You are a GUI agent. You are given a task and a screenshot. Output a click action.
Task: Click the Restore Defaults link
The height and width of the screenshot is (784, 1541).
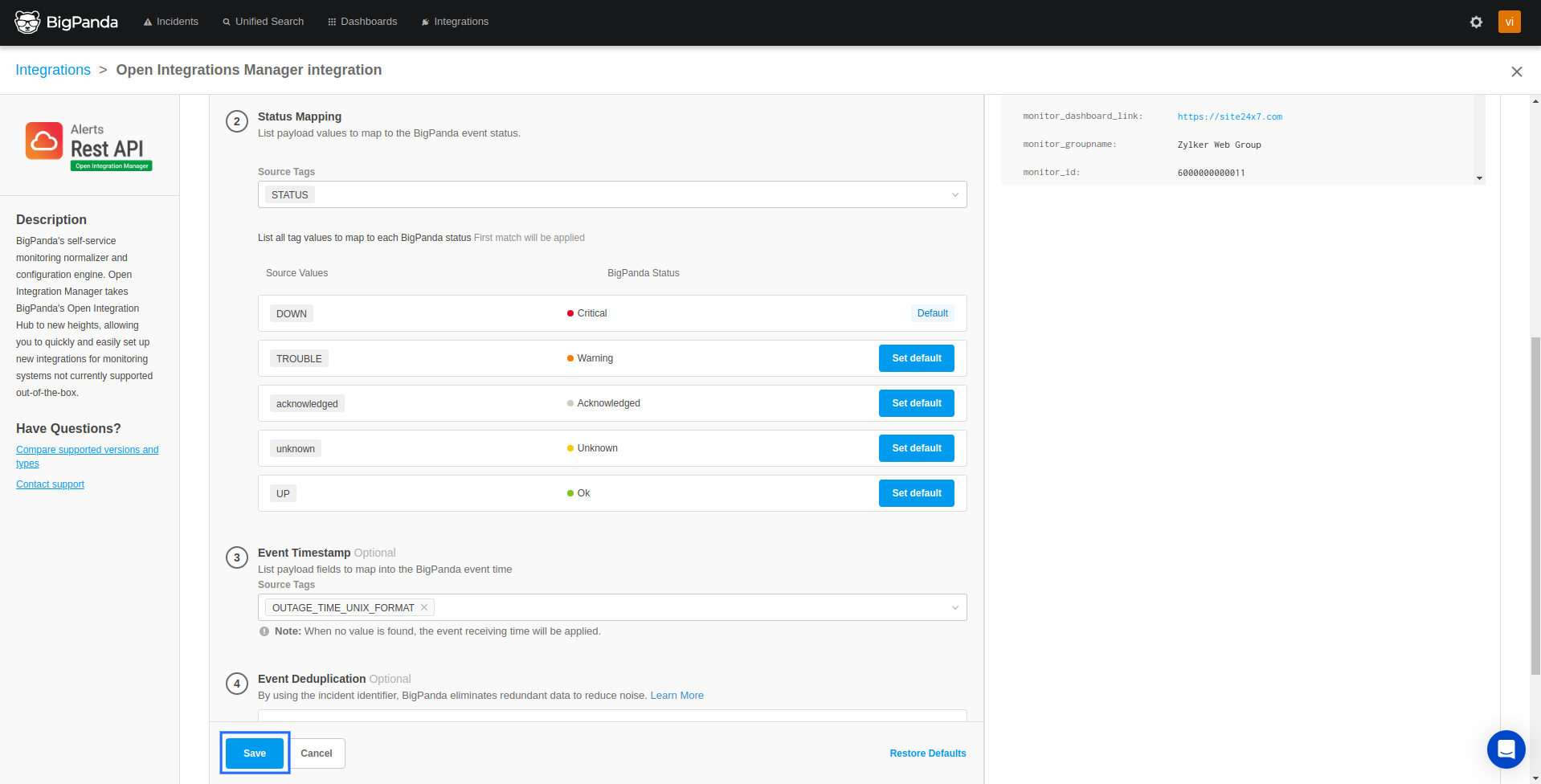tap(927, 753)
